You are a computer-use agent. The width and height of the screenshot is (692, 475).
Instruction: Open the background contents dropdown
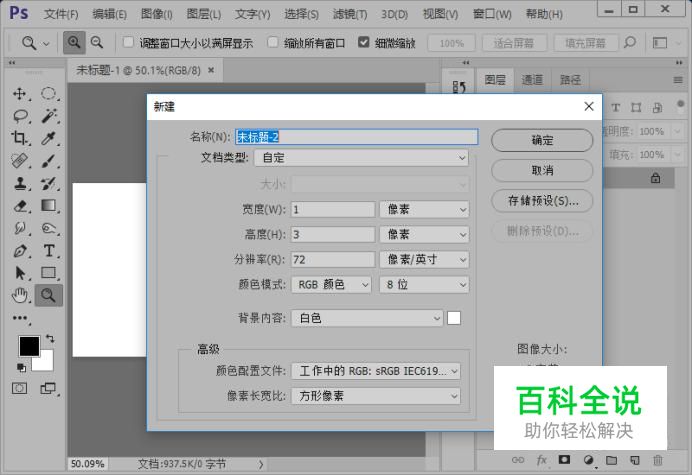[x=367, y=318]
